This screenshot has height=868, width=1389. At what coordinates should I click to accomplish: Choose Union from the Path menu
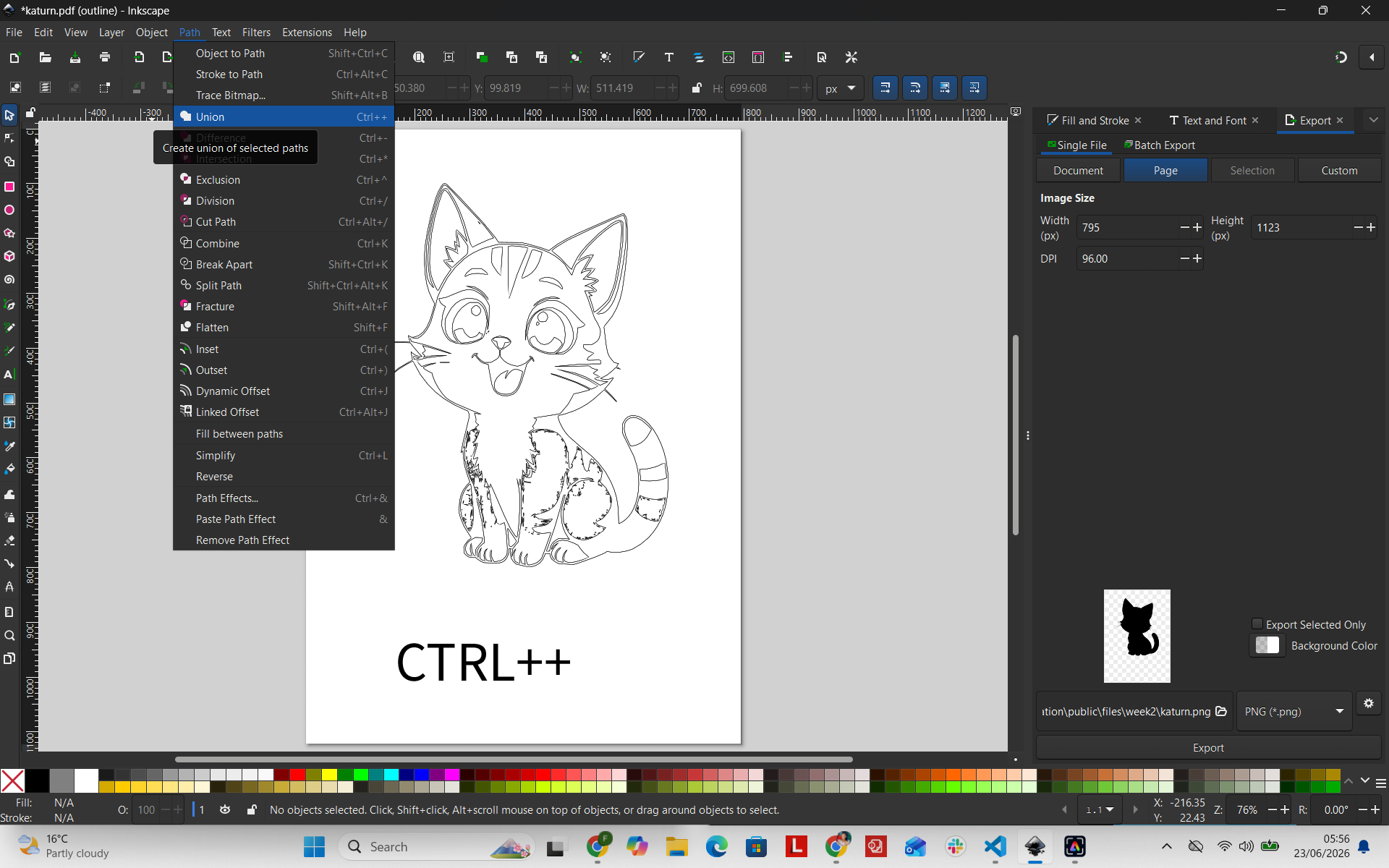[284, 116]
